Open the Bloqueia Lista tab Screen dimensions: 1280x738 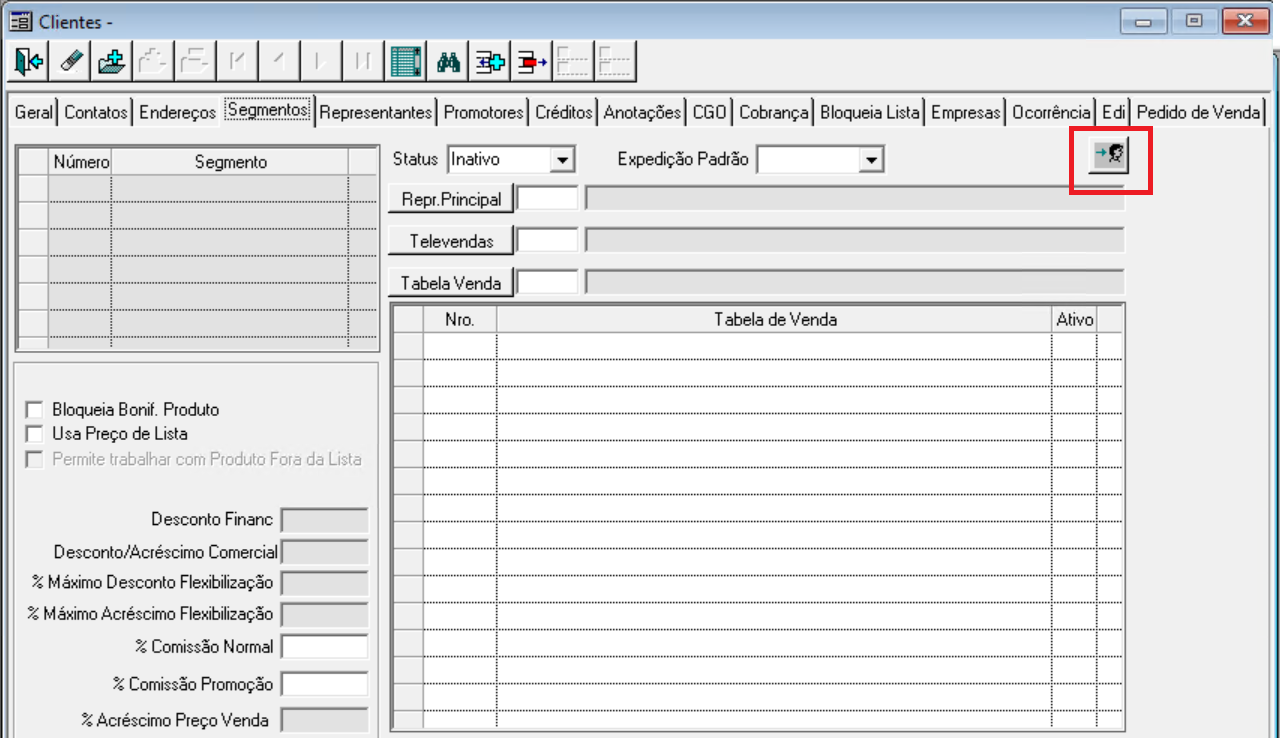[x=870, y=113]
